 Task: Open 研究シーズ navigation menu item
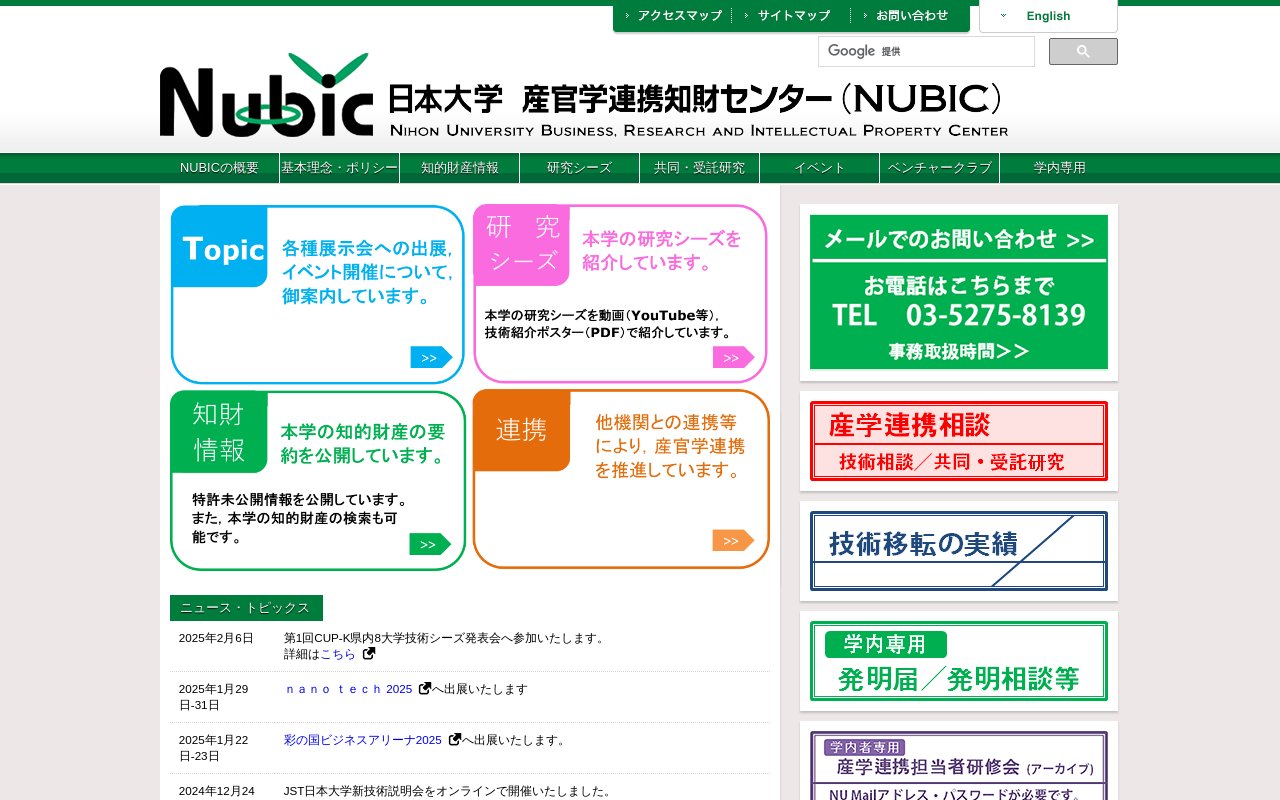(x=579, y=168)
